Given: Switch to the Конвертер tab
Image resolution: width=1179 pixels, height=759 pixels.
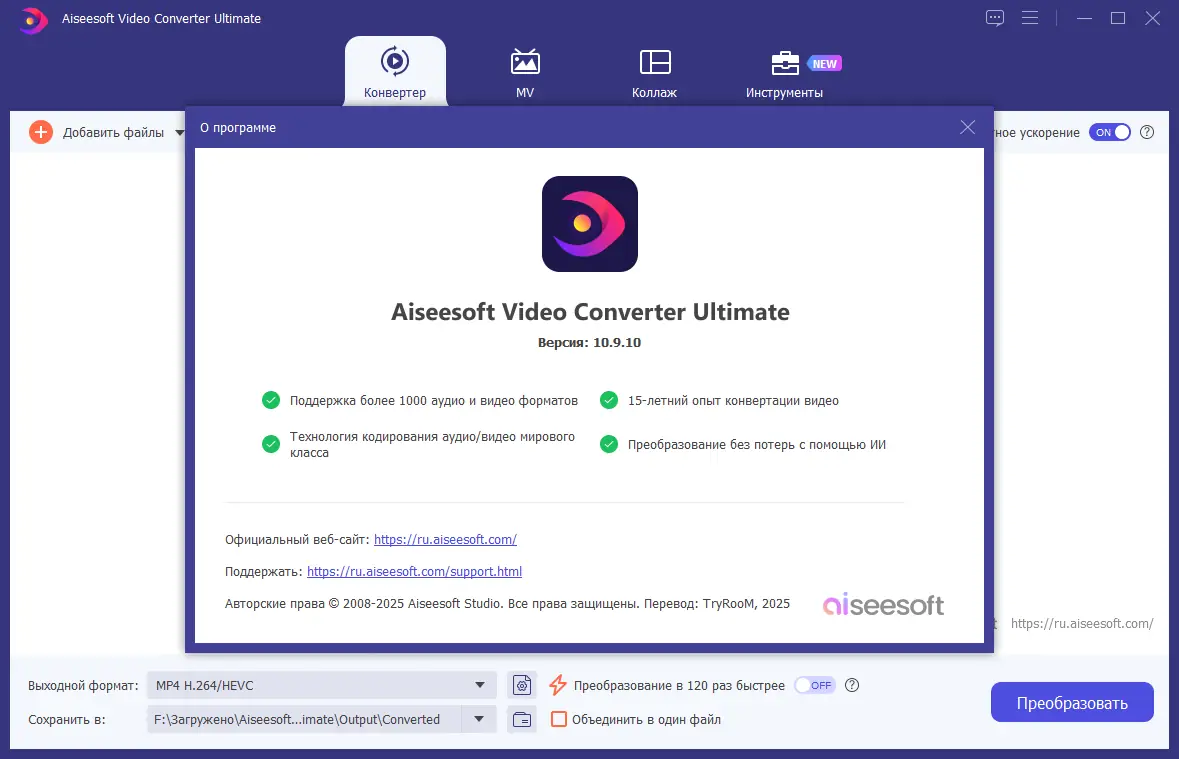Looking at the screenshot, I should click(x=395, y=72).
